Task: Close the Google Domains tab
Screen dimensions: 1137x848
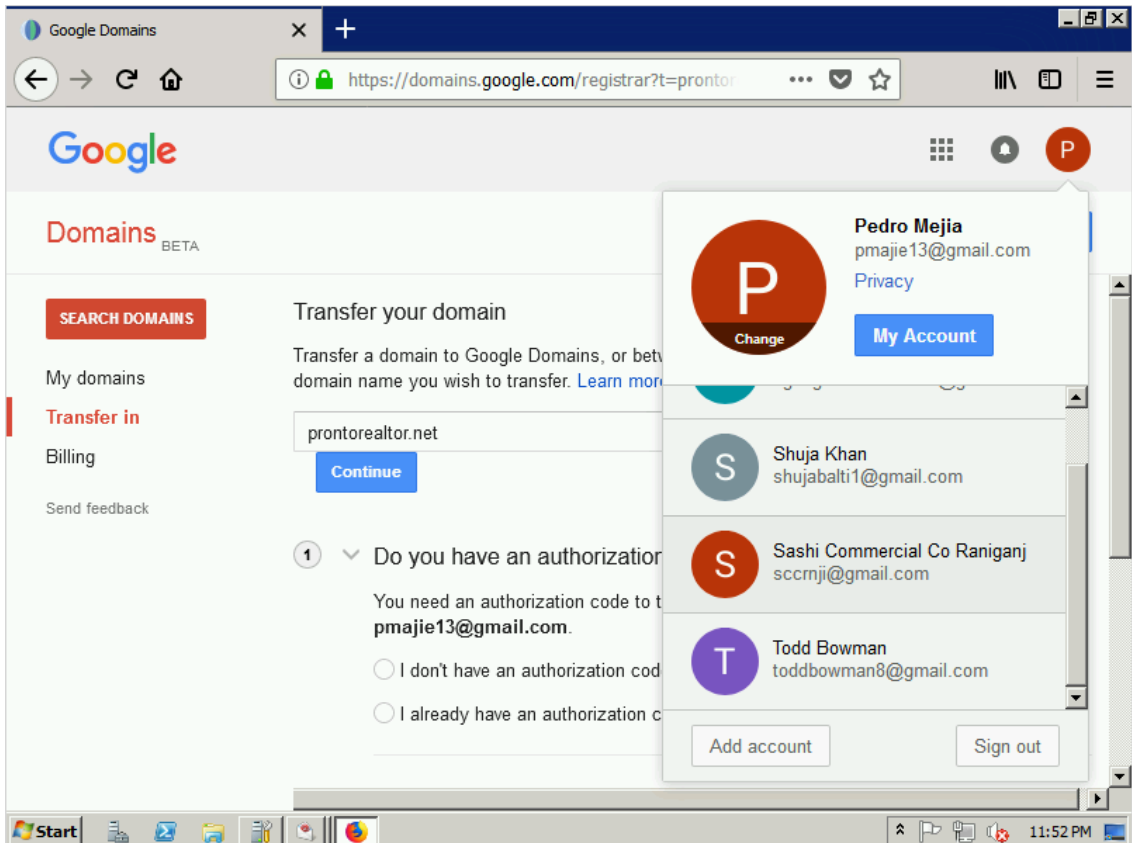Action: [x=298, y=30]
